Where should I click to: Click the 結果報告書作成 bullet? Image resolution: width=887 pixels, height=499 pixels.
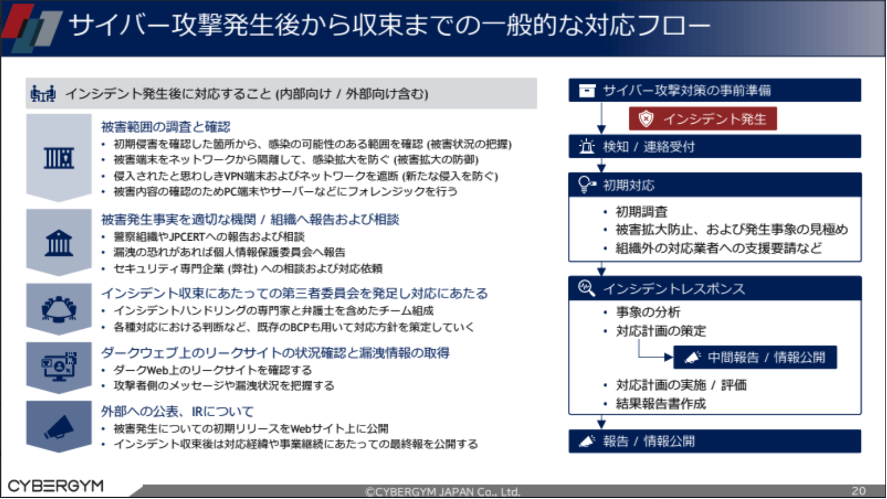(x=661, y=404)
